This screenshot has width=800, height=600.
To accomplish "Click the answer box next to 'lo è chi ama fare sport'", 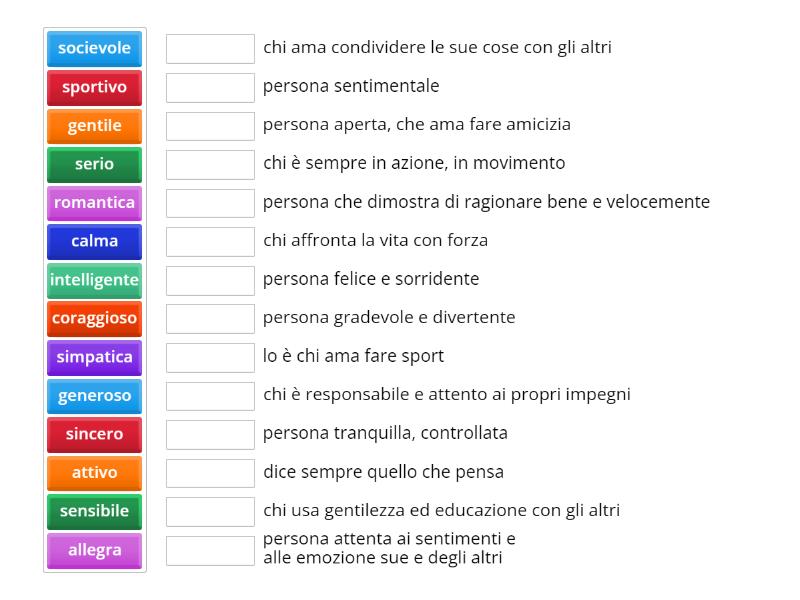I will [210, 357].
